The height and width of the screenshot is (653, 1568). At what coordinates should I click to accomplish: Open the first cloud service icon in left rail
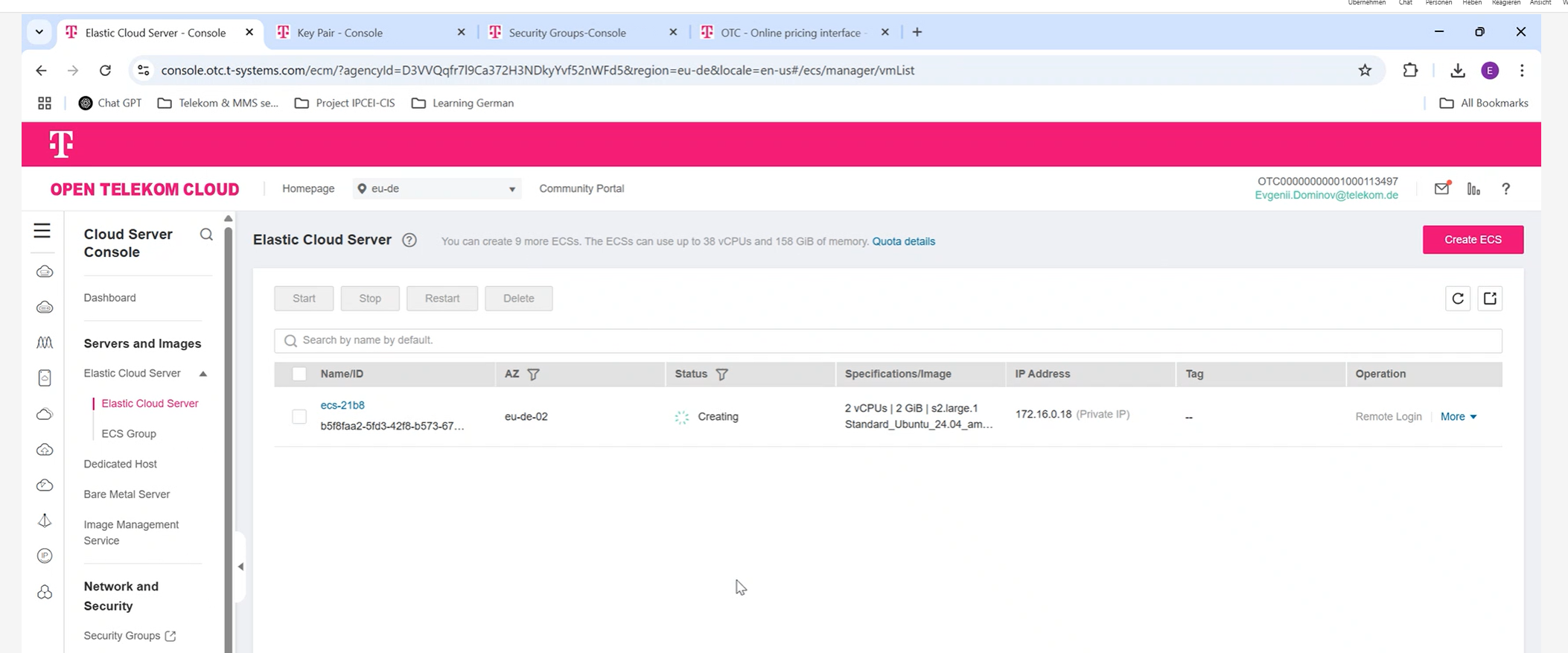(45, 272)
